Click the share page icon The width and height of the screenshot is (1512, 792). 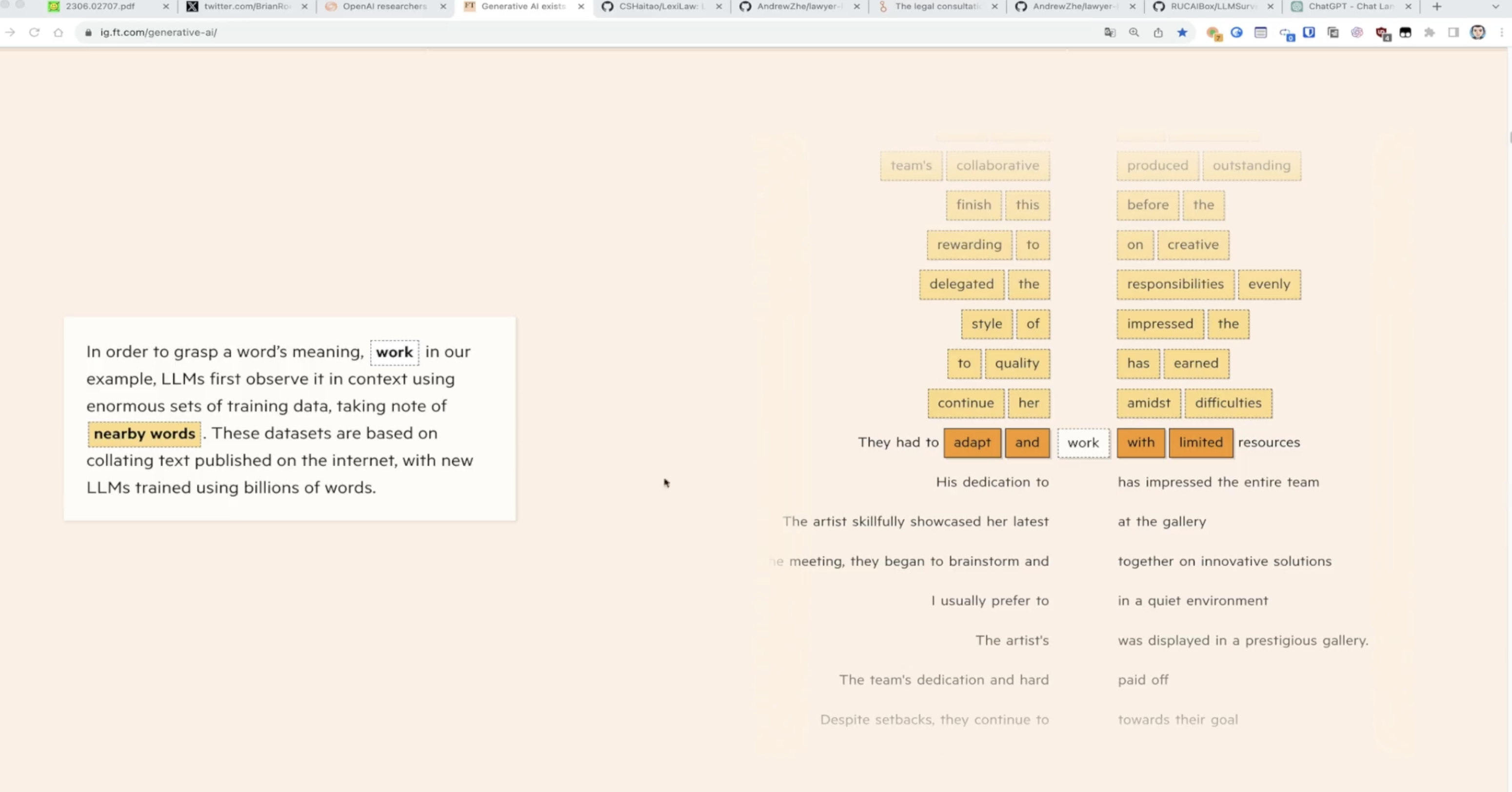tap(1158, 32)
